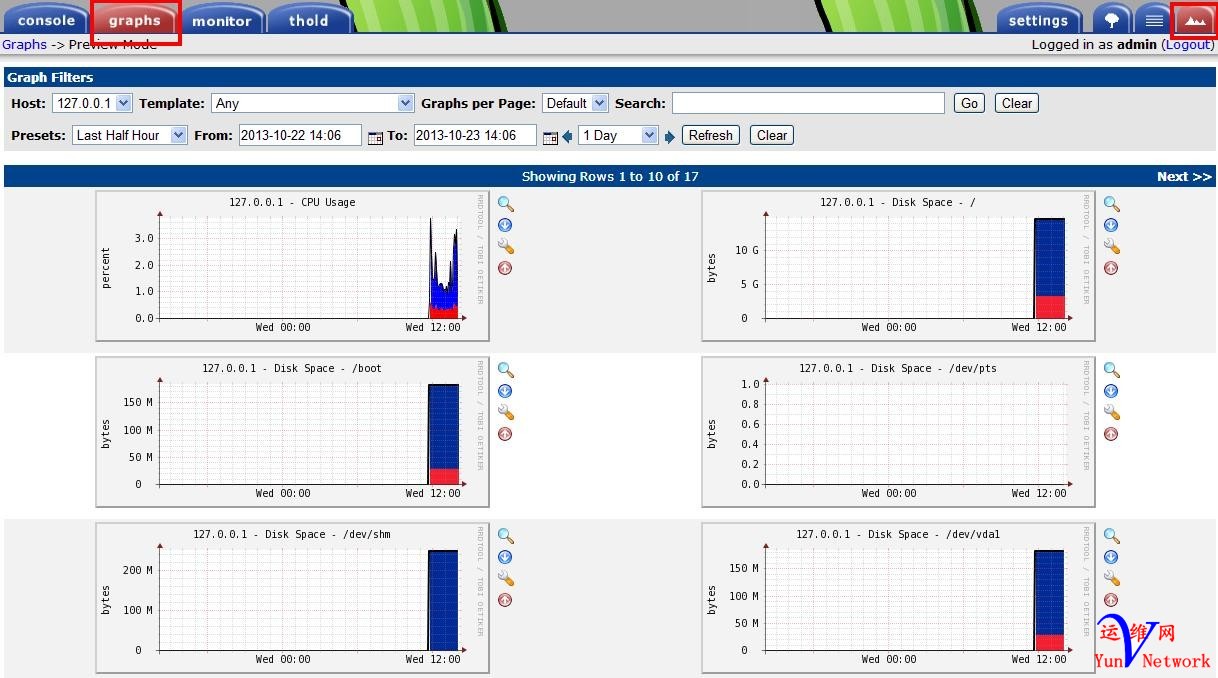Download CSV for Disk Space - /boot graph

pos(505,391)
